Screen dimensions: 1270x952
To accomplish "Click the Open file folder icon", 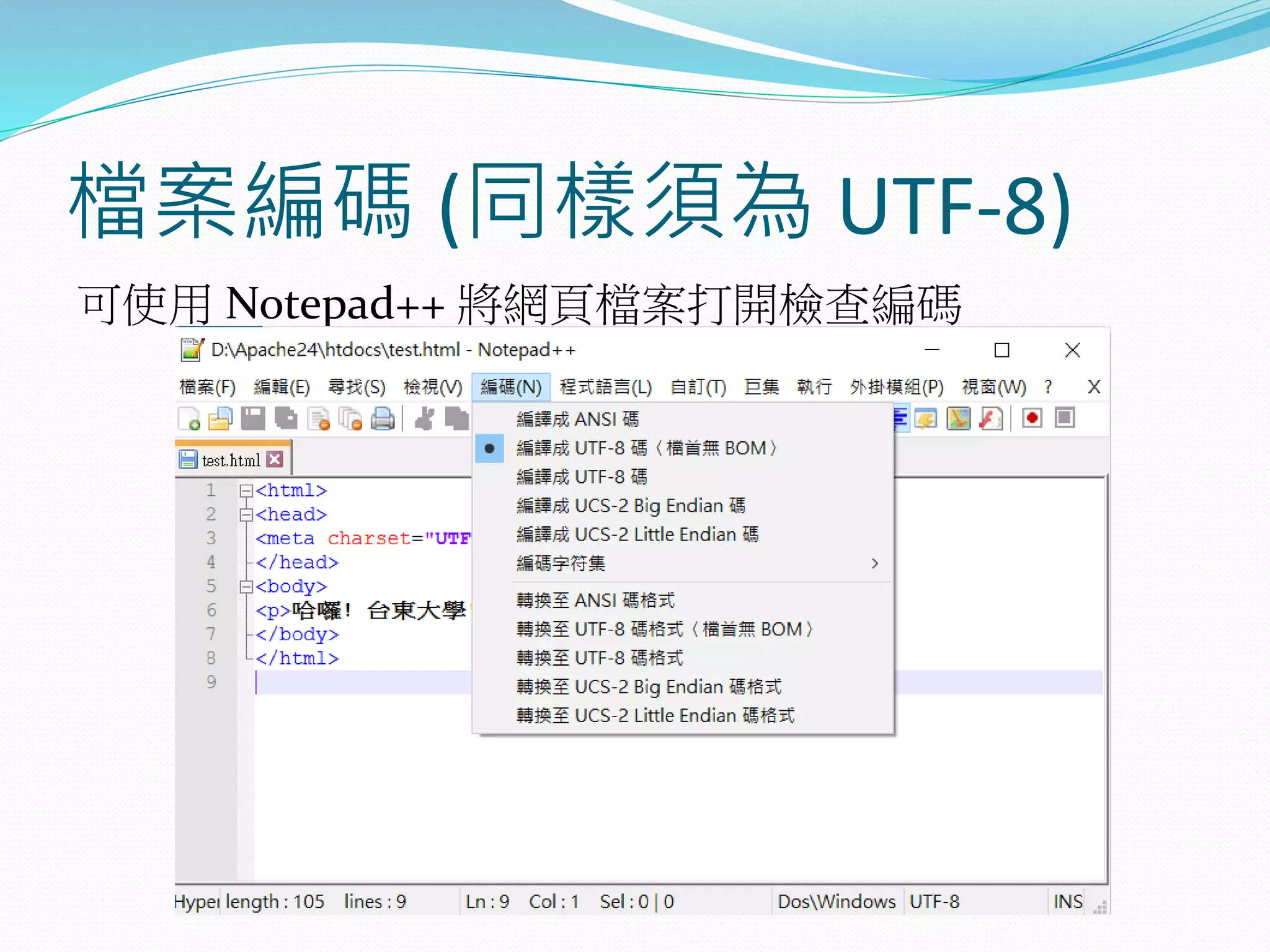I will coord(220,419).
